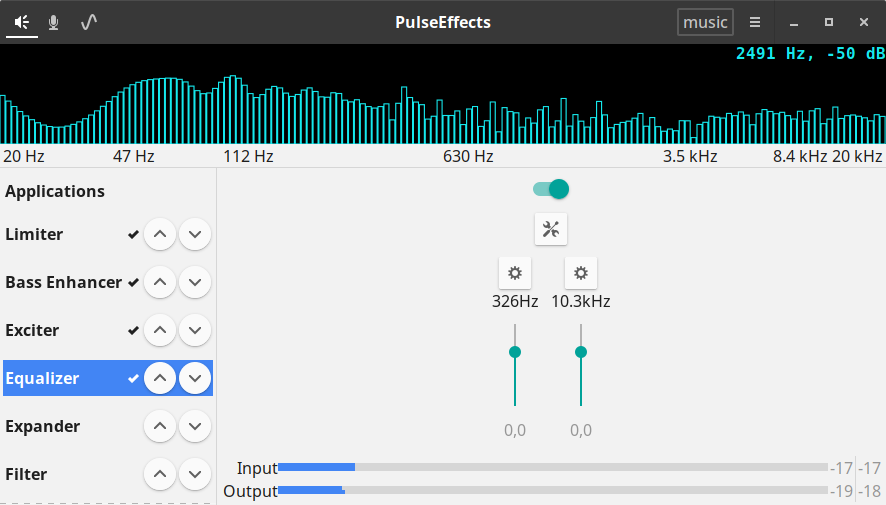Click the 2491 Hz, -50 dB readout

810,54
